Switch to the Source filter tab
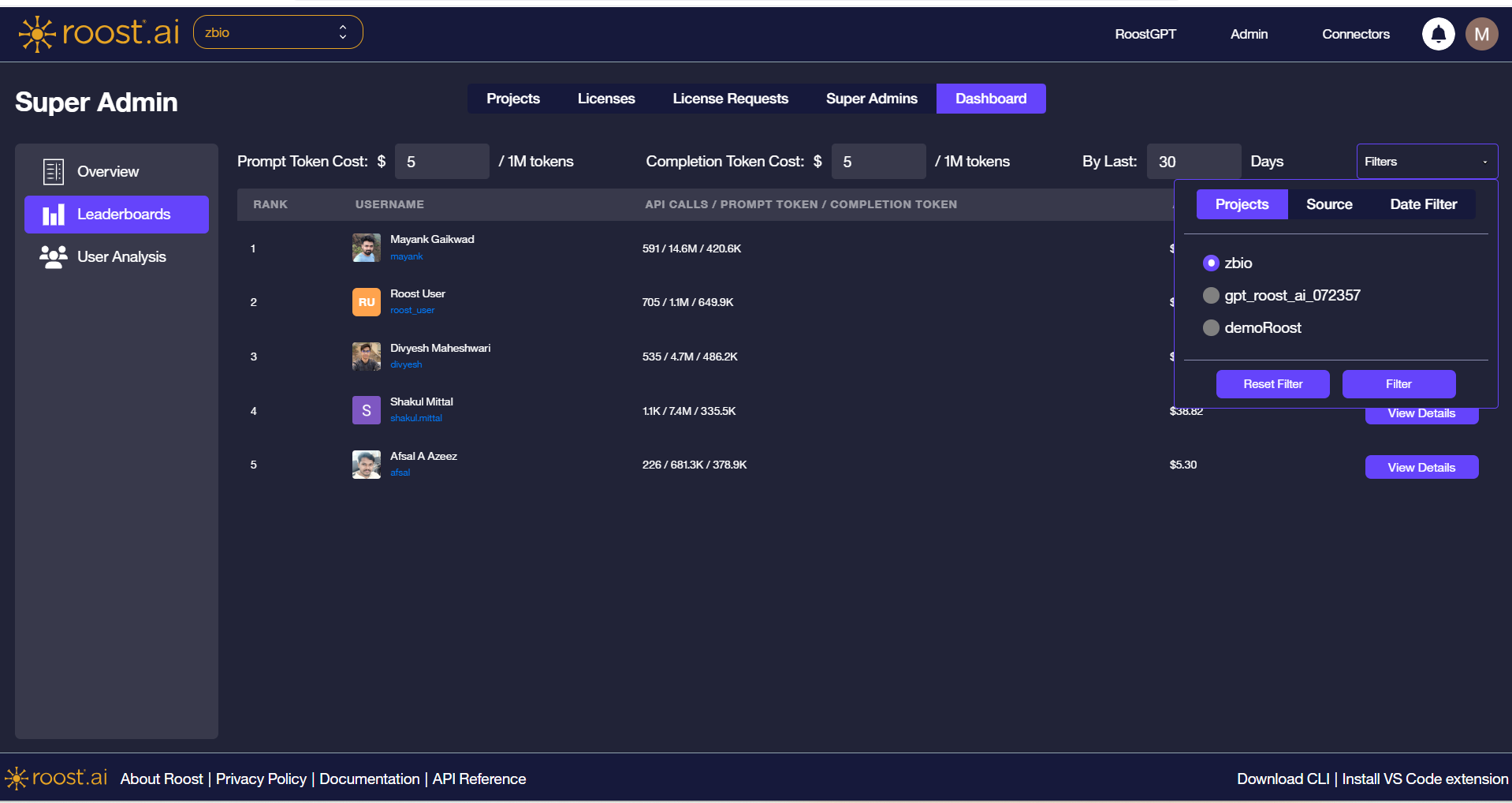 1328,204
